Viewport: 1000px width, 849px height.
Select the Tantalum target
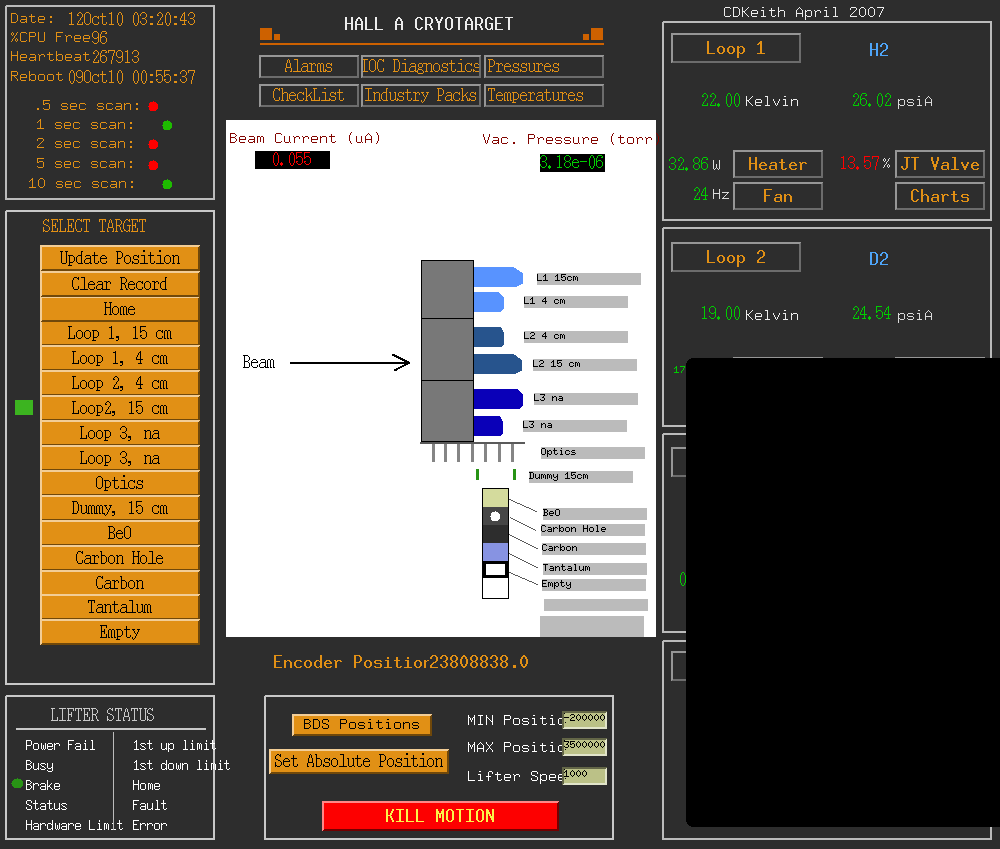[120, 607]
